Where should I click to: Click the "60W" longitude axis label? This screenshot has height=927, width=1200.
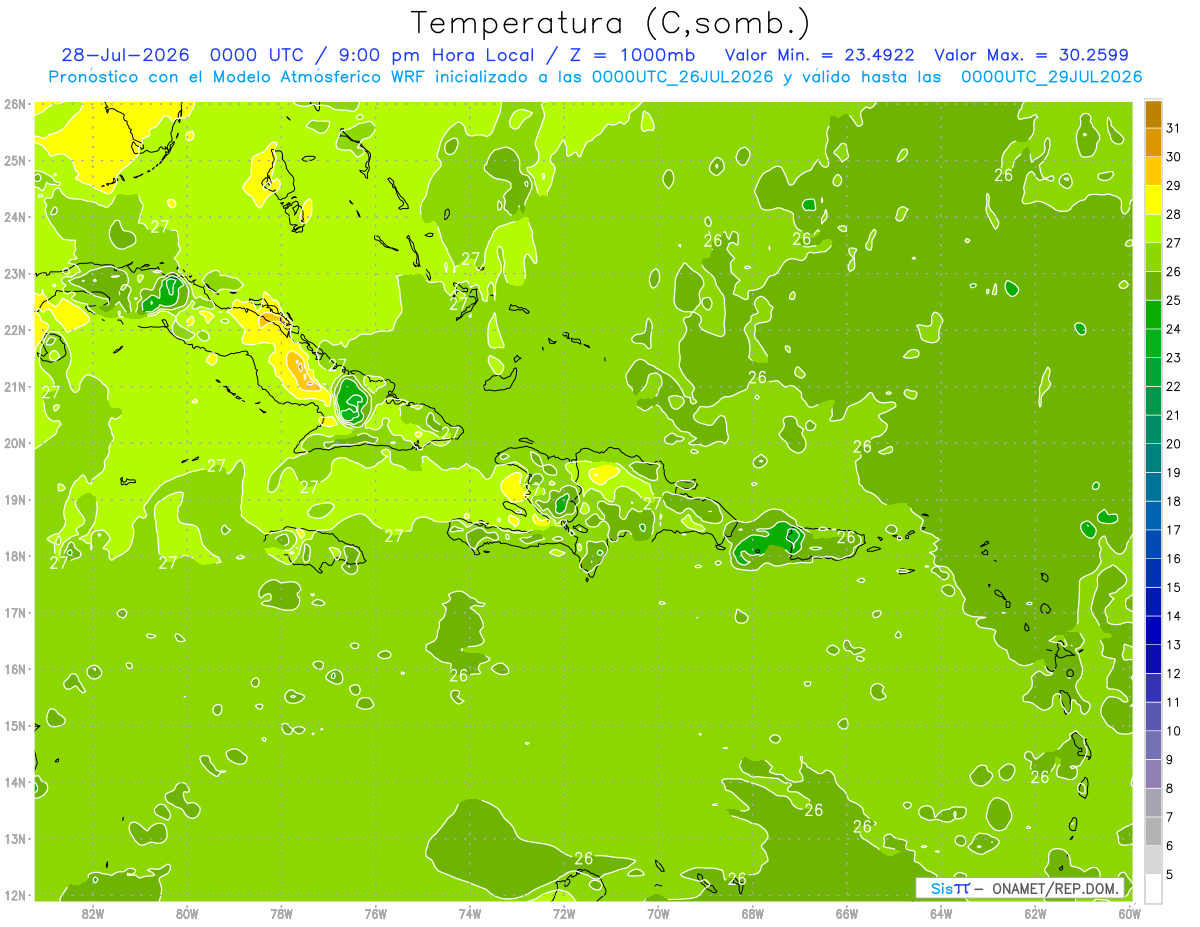tap(1130, 913)
